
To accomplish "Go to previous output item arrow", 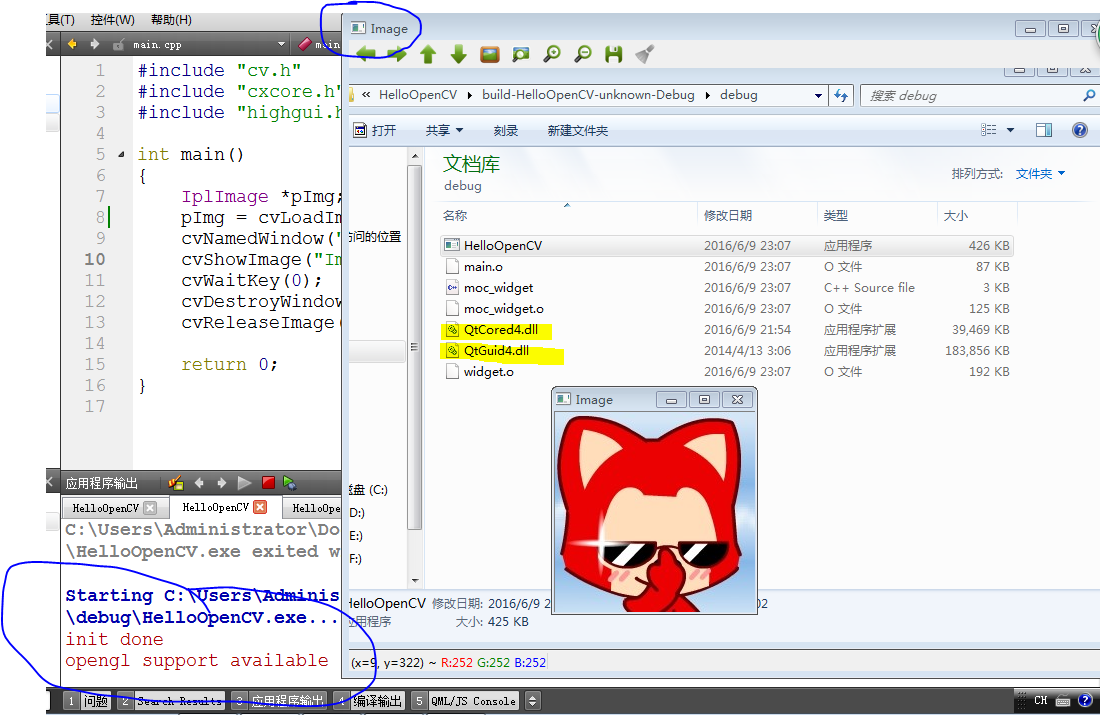I will pos(199,483).
